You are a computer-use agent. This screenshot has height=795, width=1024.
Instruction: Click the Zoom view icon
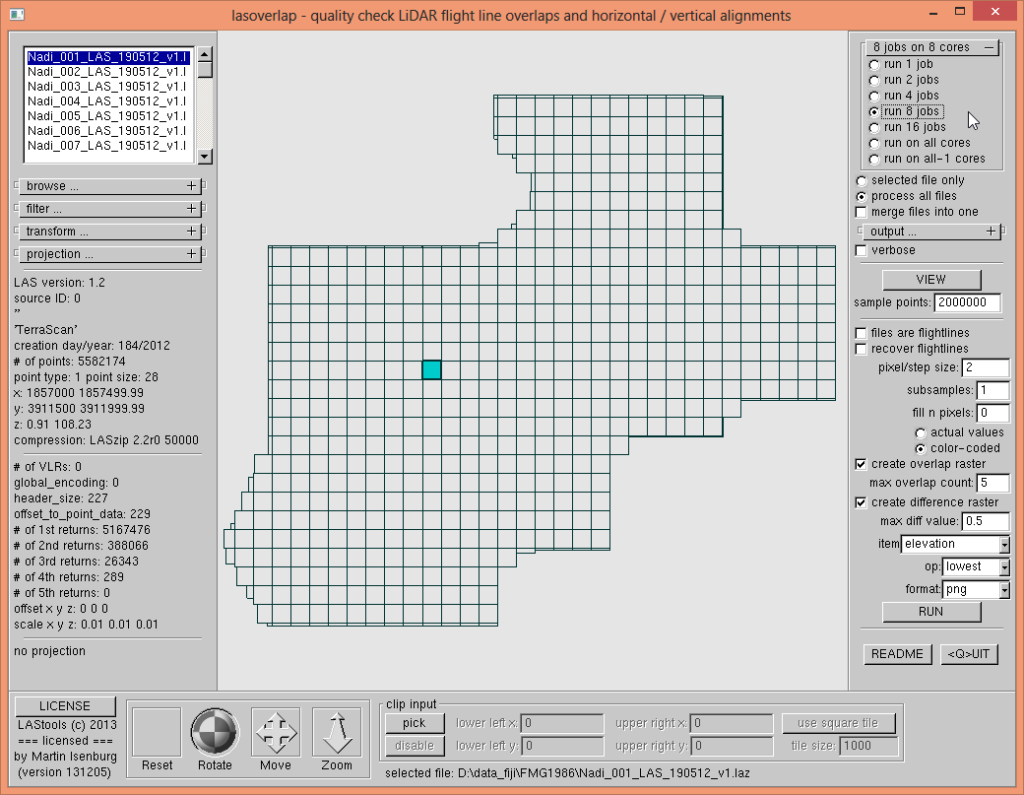[337, 732]
